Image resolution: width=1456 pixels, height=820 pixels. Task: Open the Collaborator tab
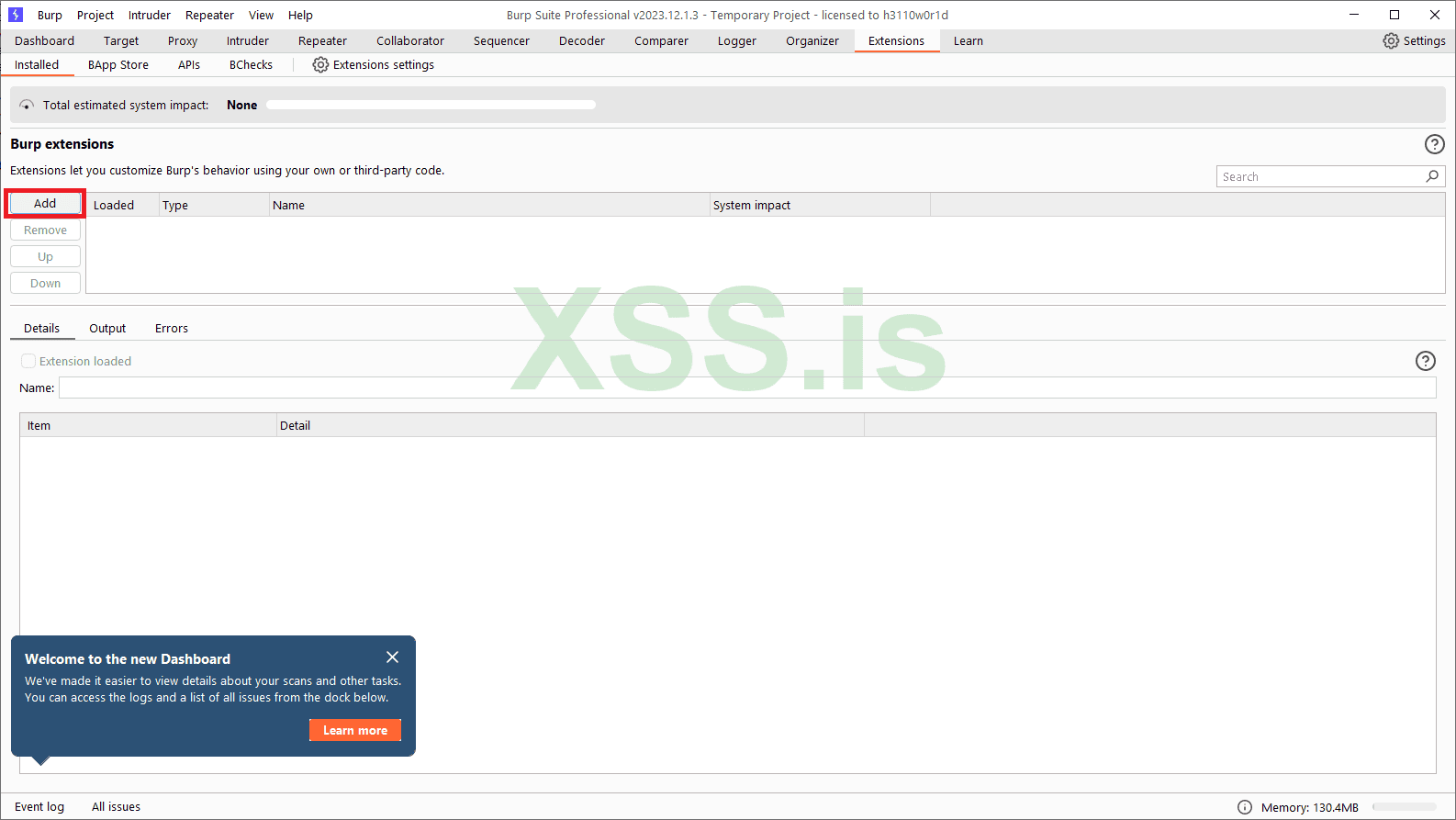[410, 40]
